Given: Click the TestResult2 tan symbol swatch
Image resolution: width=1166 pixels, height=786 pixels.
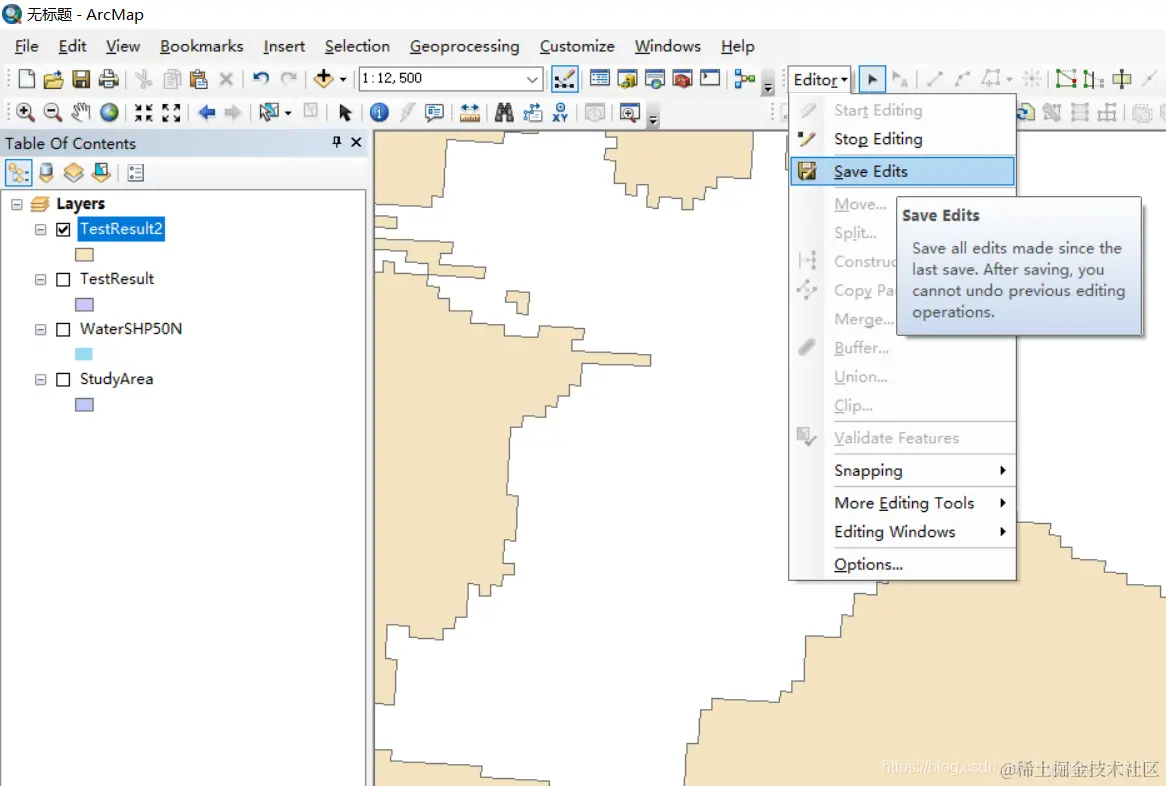Looking at the screenshot, I should (x=84, y=254).
